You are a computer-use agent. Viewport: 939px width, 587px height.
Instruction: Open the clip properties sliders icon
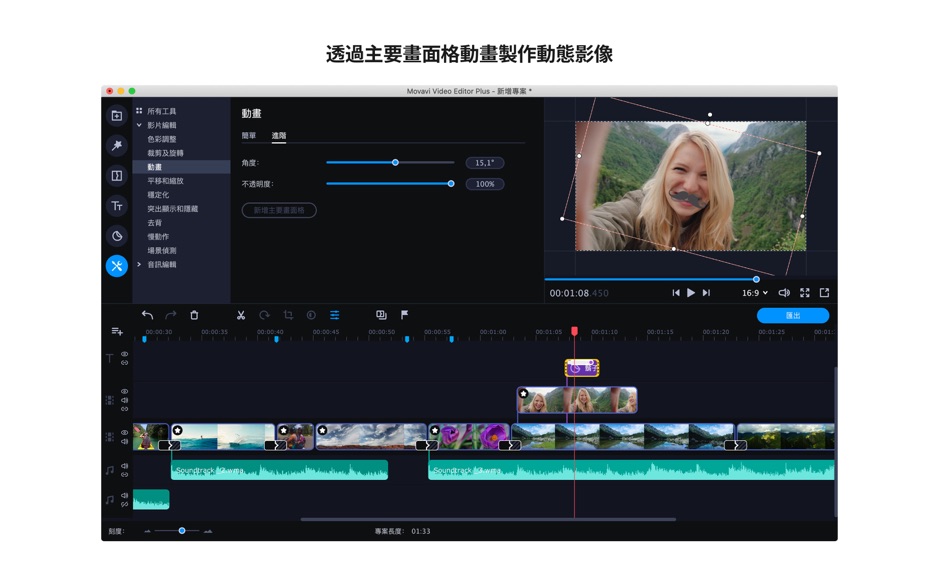pyautogui.click(x=334, y=315)
